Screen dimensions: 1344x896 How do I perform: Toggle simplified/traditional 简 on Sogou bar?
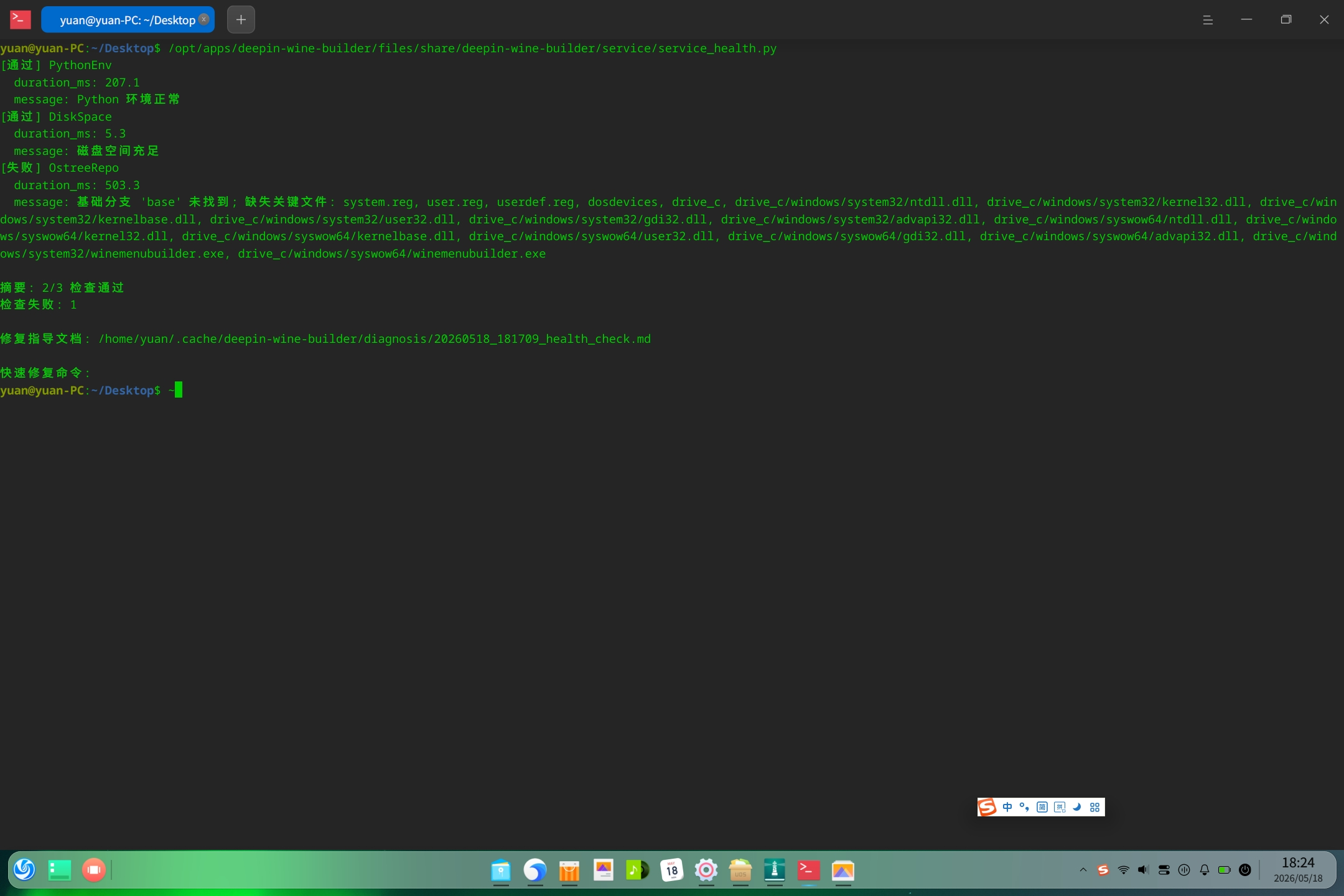[x=1042, y=807]
